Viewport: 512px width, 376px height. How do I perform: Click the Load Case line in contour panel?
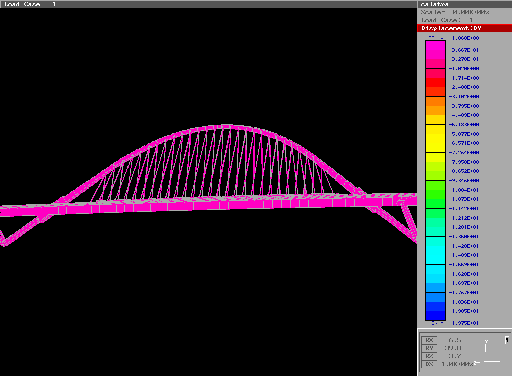[447, 20]
